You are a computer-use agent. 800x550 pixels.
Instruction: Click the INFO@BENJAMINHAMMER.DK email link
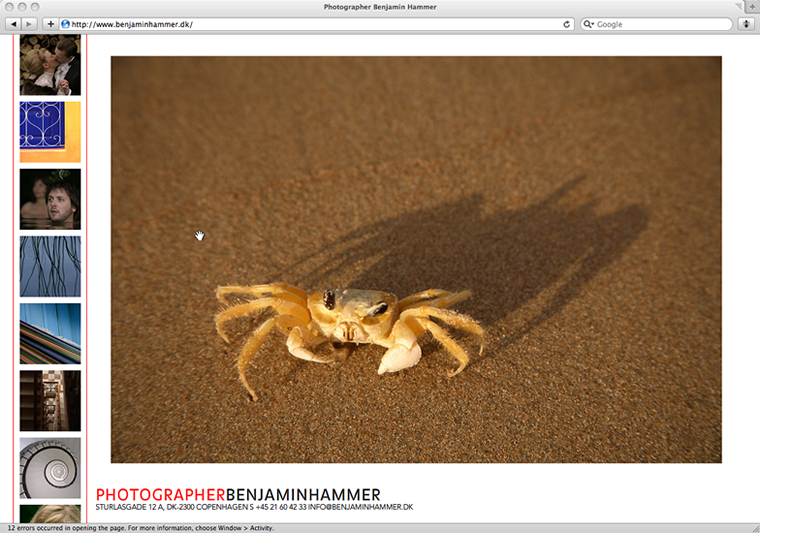(360, 508)
